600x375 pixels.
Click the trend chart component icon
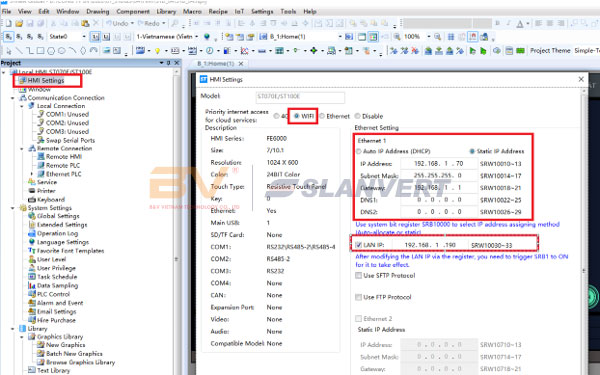244,51
